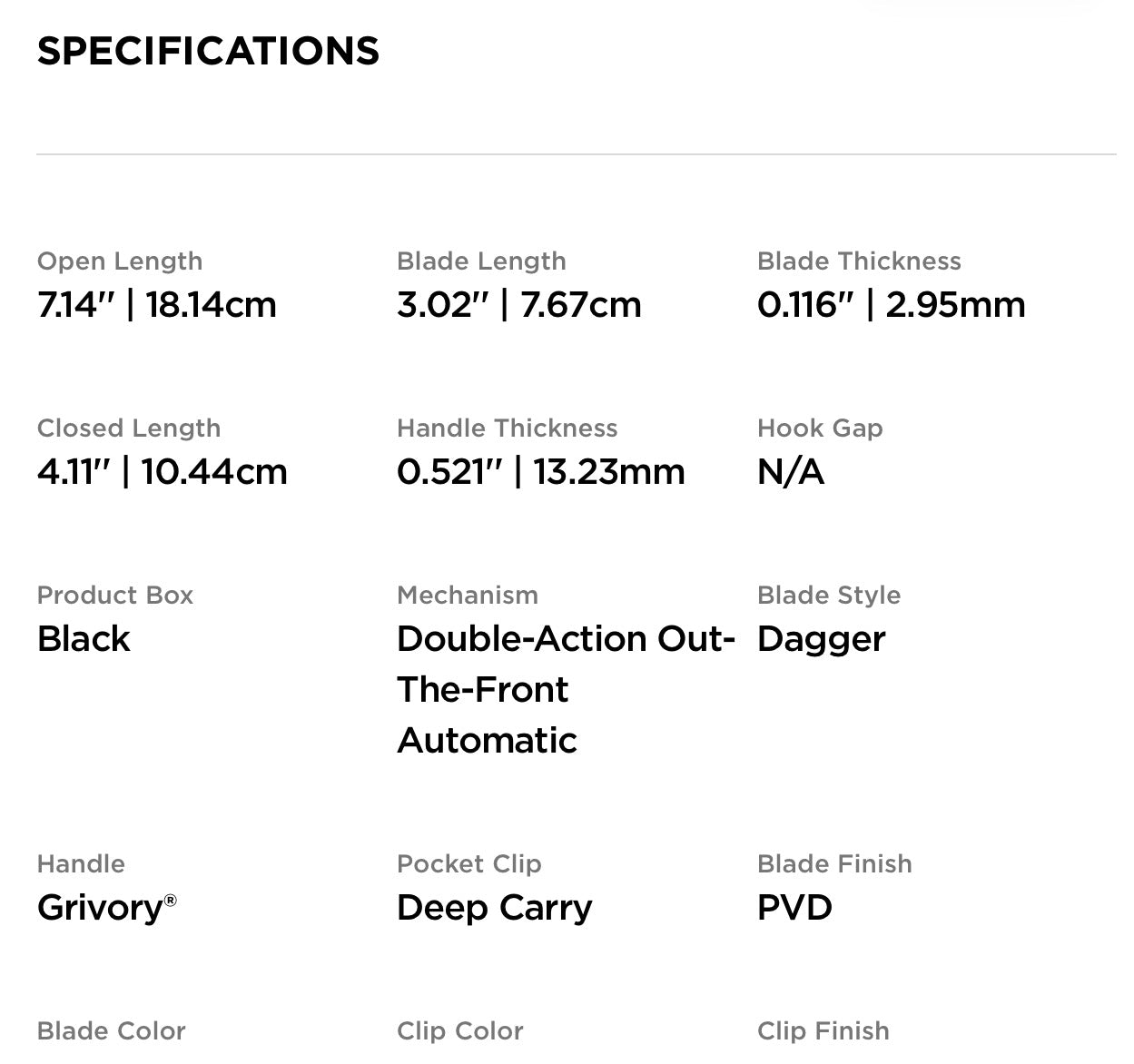Click the Blade Color label

[111, 1031]
